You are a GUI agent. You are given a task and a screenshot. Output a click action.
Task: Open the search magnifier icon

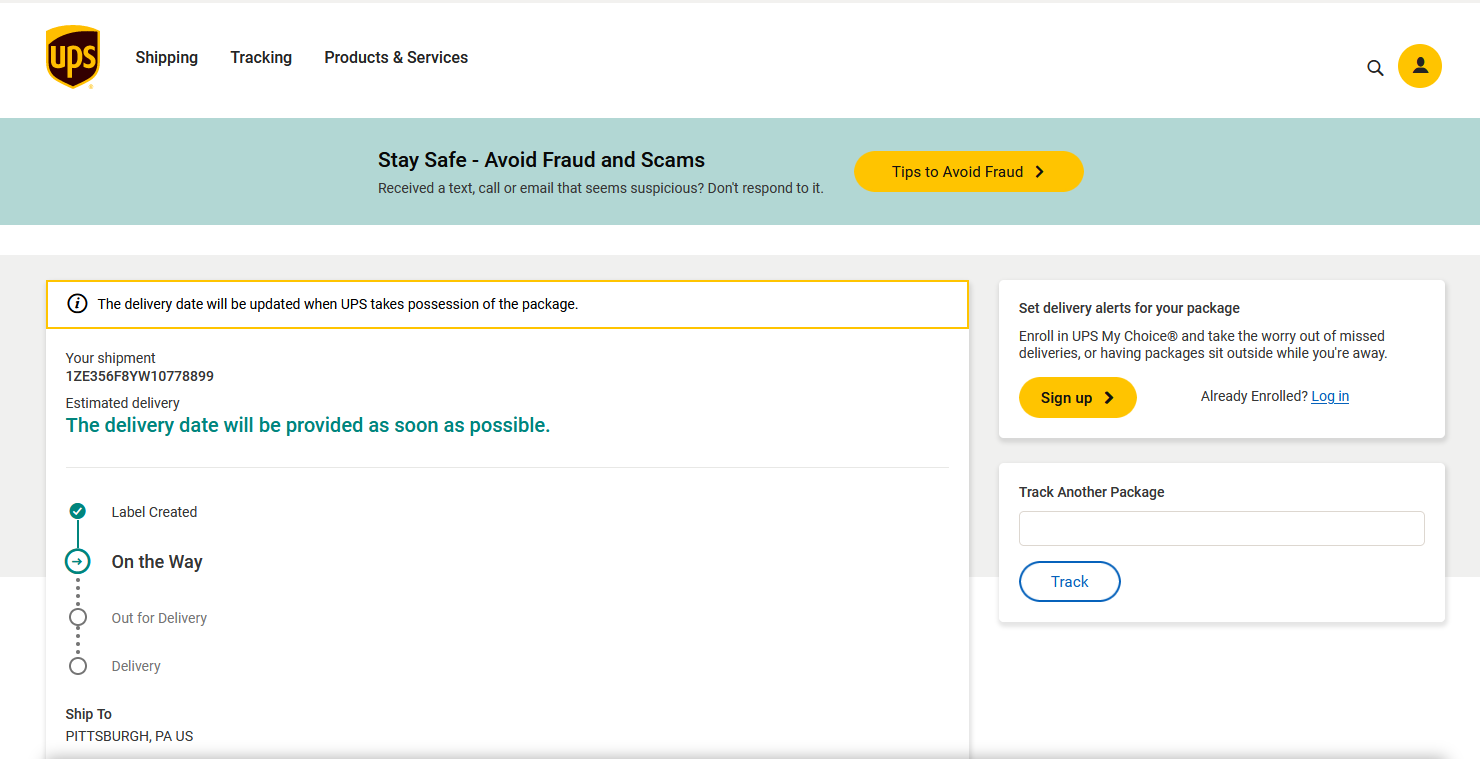pos(1375,68)
